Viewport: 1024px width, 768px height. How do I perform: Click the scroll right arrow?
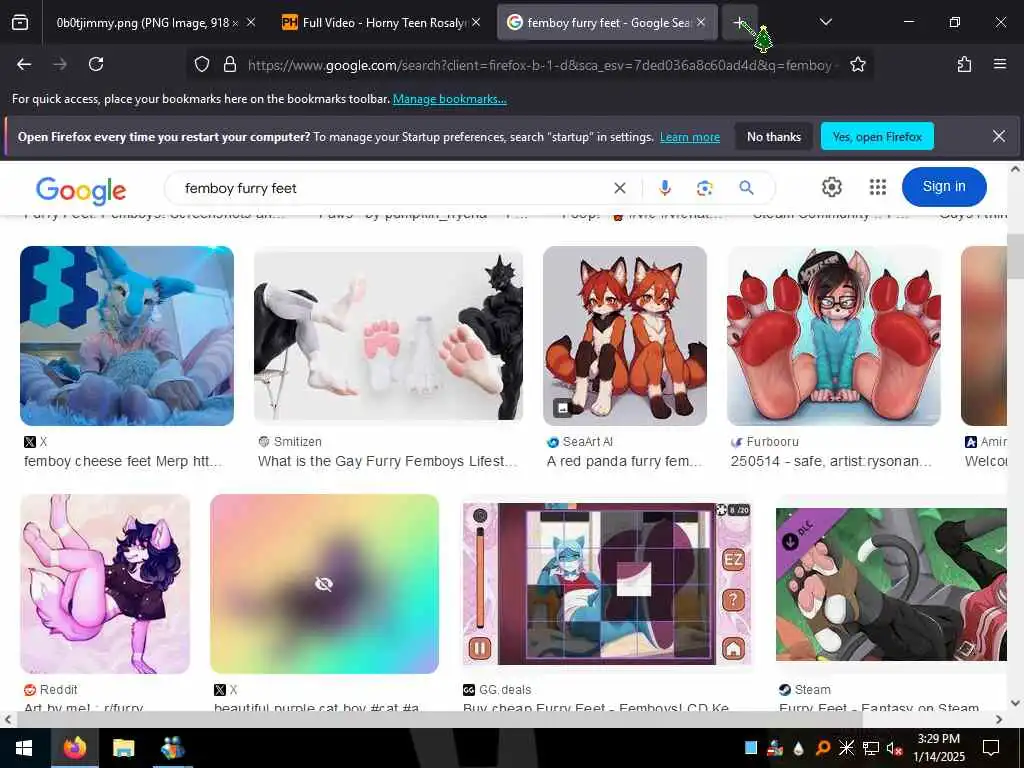(999, 720)
